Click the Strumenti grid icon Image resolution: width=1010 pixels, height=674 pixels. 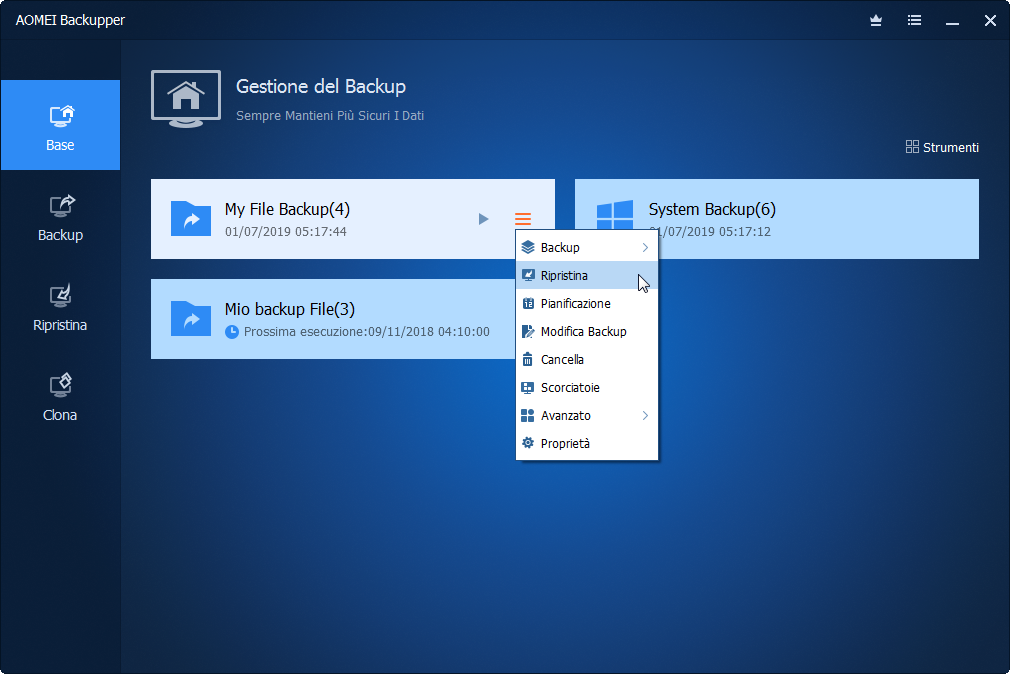point(912,147)
